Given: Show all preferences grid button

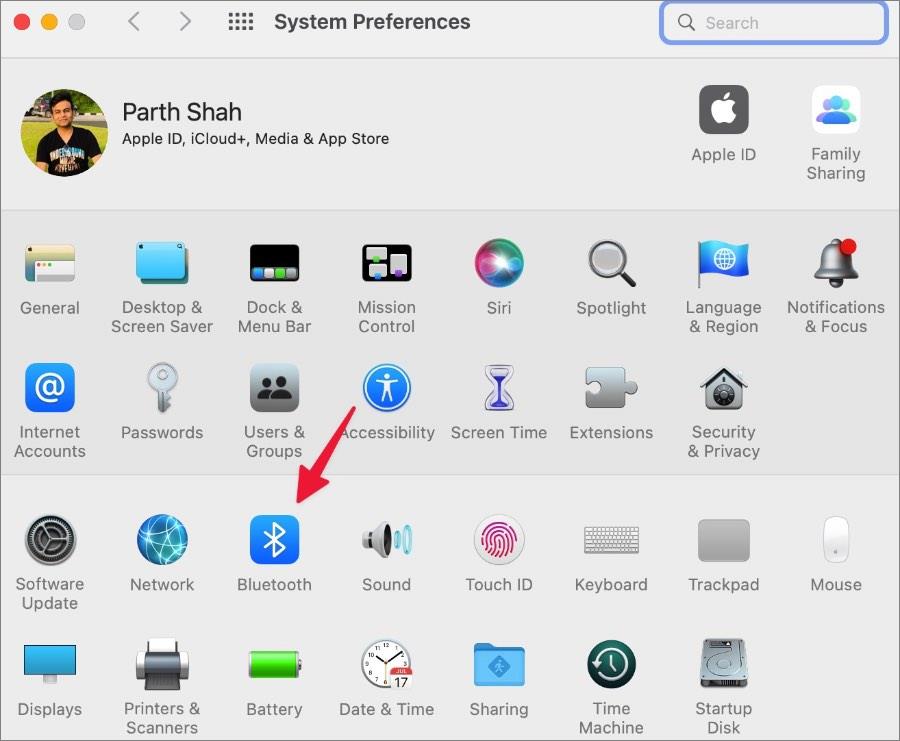Looking at the screenshot, I should click(240, 22).
